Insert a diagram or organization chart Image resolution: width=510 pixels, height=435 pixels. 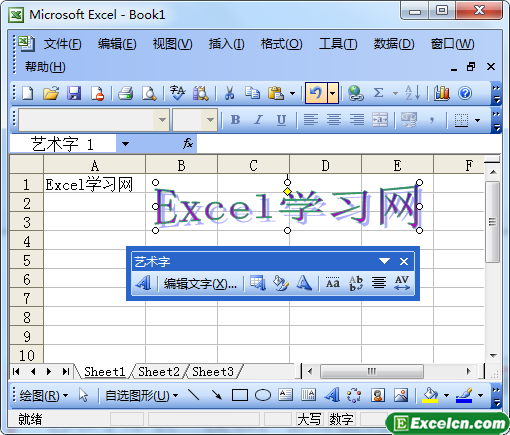click(x=354, y=395)
